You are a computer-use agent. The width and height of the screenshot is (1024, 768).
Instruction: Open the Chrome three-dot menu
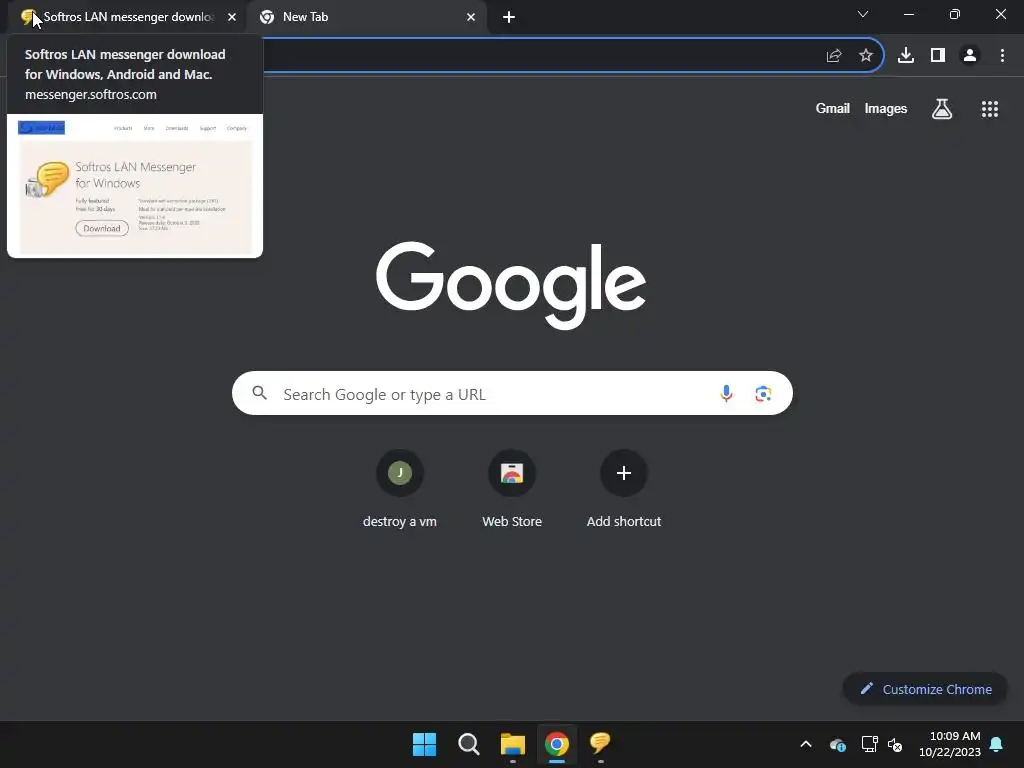tap(1002, 56)
